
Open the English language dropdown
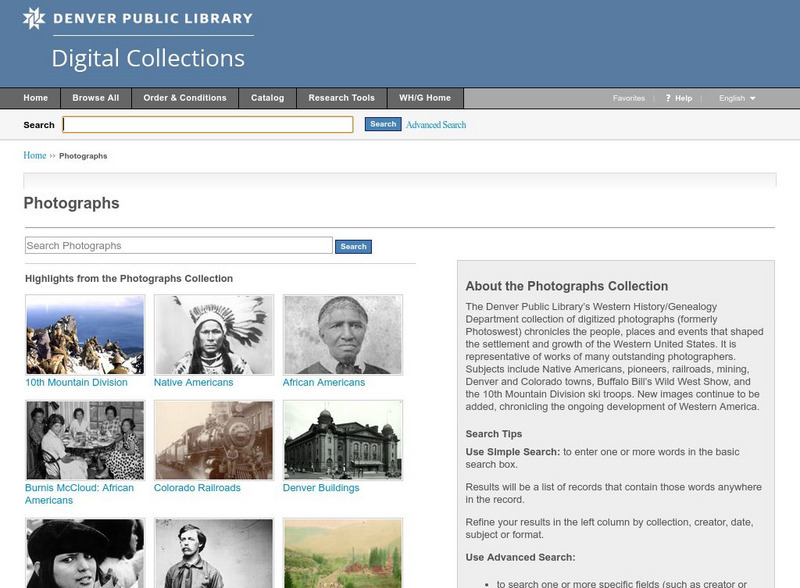pyautogui.click(x=737, y=98)
